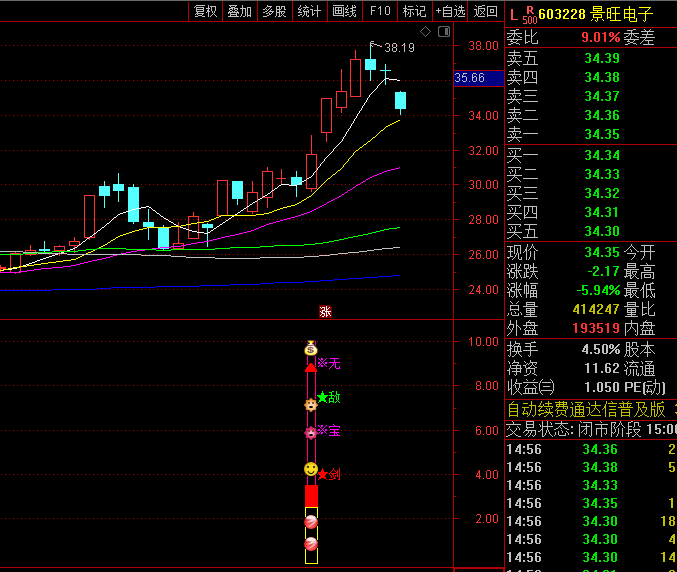Click the money bag indicator icon
The image size is (677, 572).
[311, 349]
